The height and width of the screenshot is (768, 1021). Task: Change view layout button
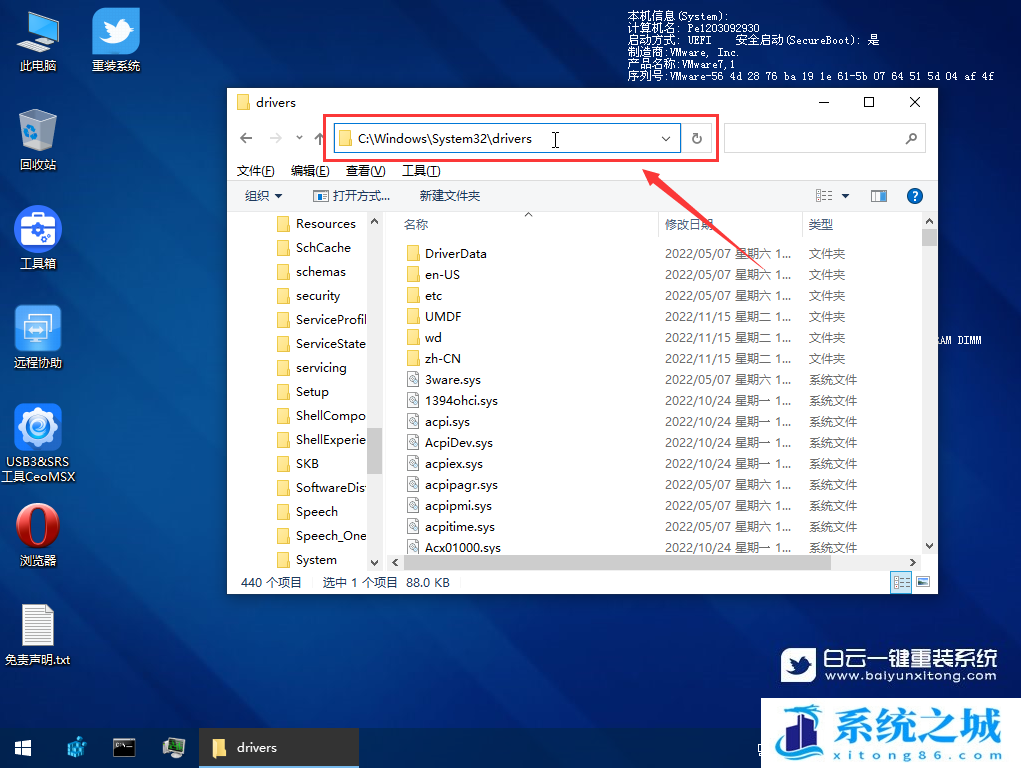pos(824,196)
